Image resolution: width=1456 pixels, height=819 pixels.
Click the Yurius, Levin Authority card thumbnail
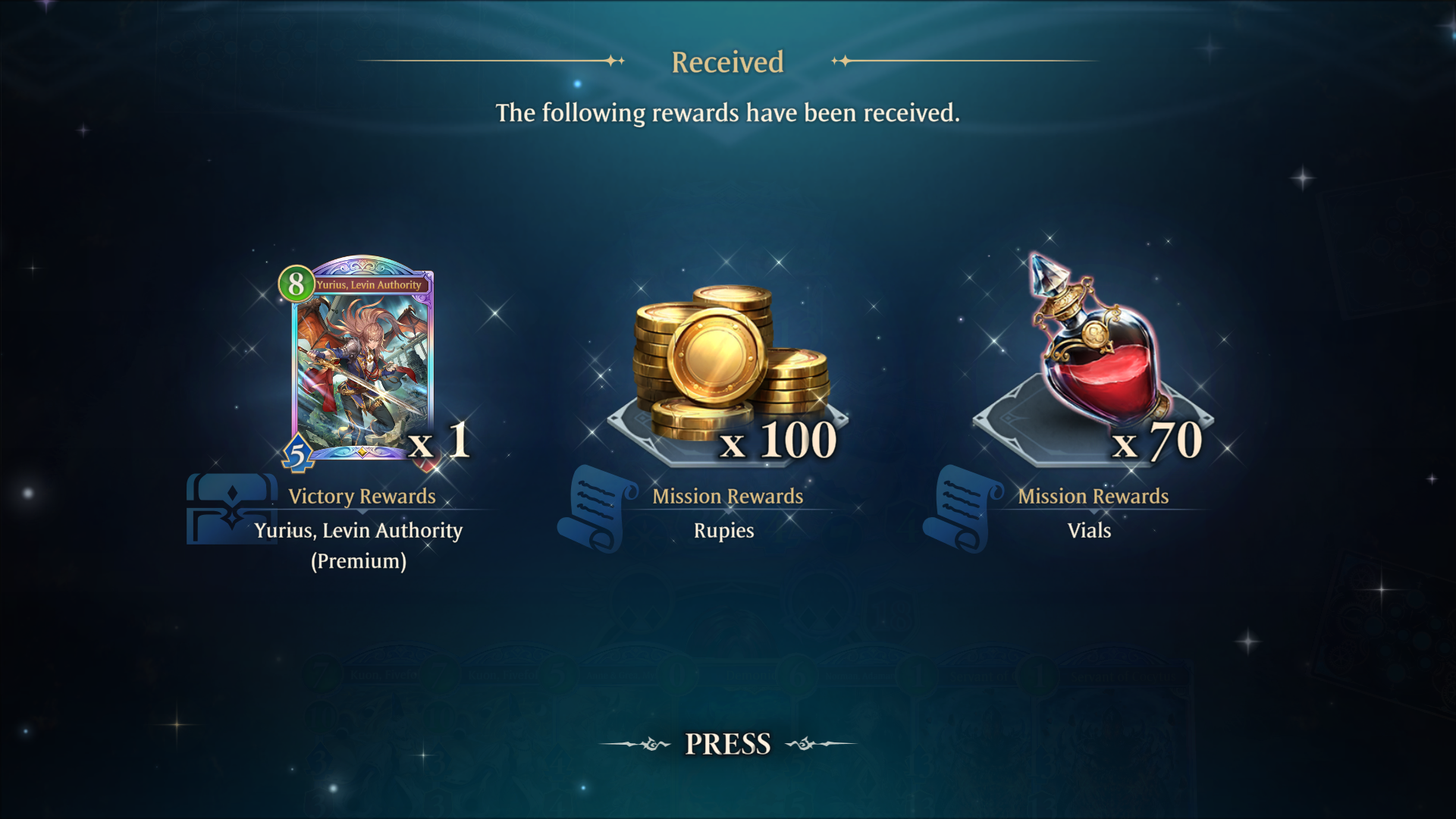362,358
